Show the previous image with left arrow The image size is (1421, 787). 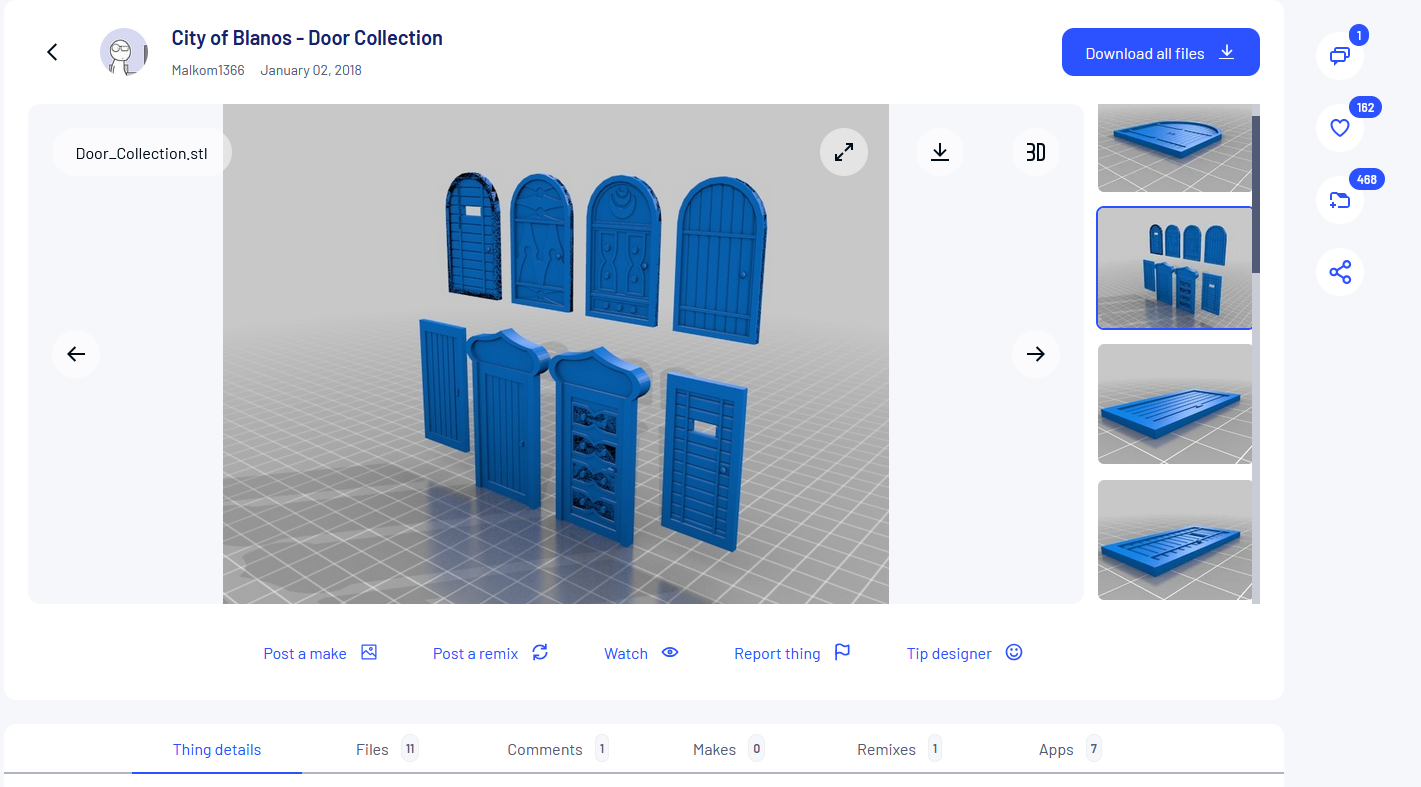tap(76, 354)
